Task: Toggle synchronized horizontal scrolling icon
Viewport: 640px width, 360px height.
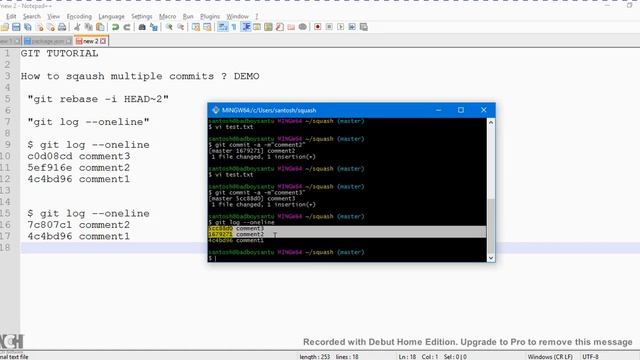Action: tap(207, 27)
